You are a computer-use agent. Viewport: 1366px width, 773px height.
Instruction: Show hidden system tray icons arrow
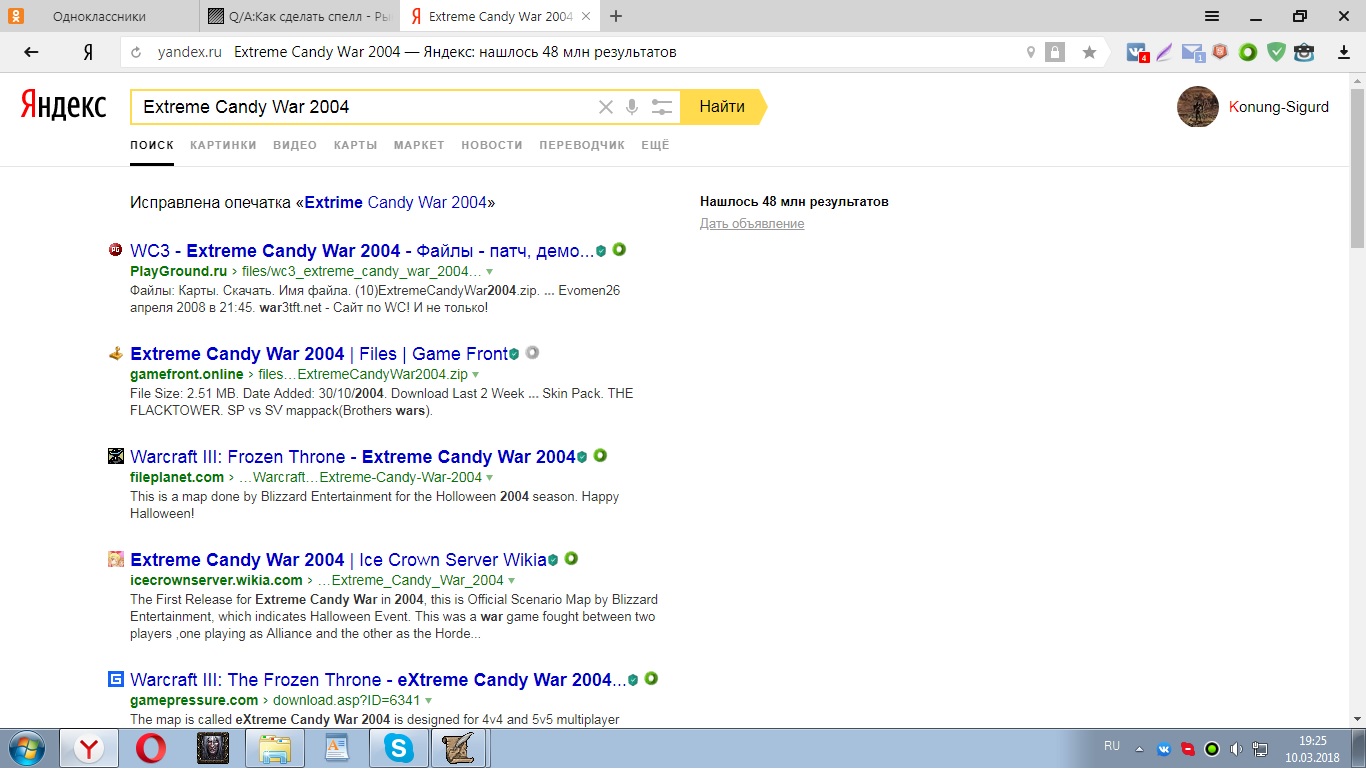click(x=1139, y=748)
